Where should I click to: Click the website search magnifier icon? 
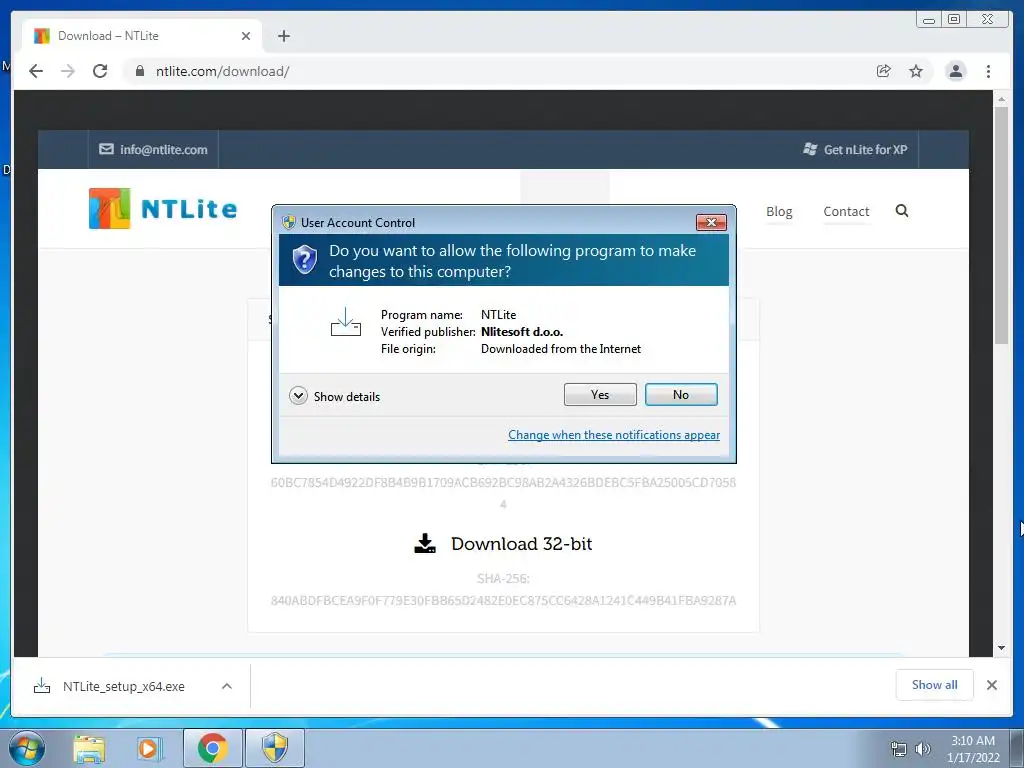902,210
